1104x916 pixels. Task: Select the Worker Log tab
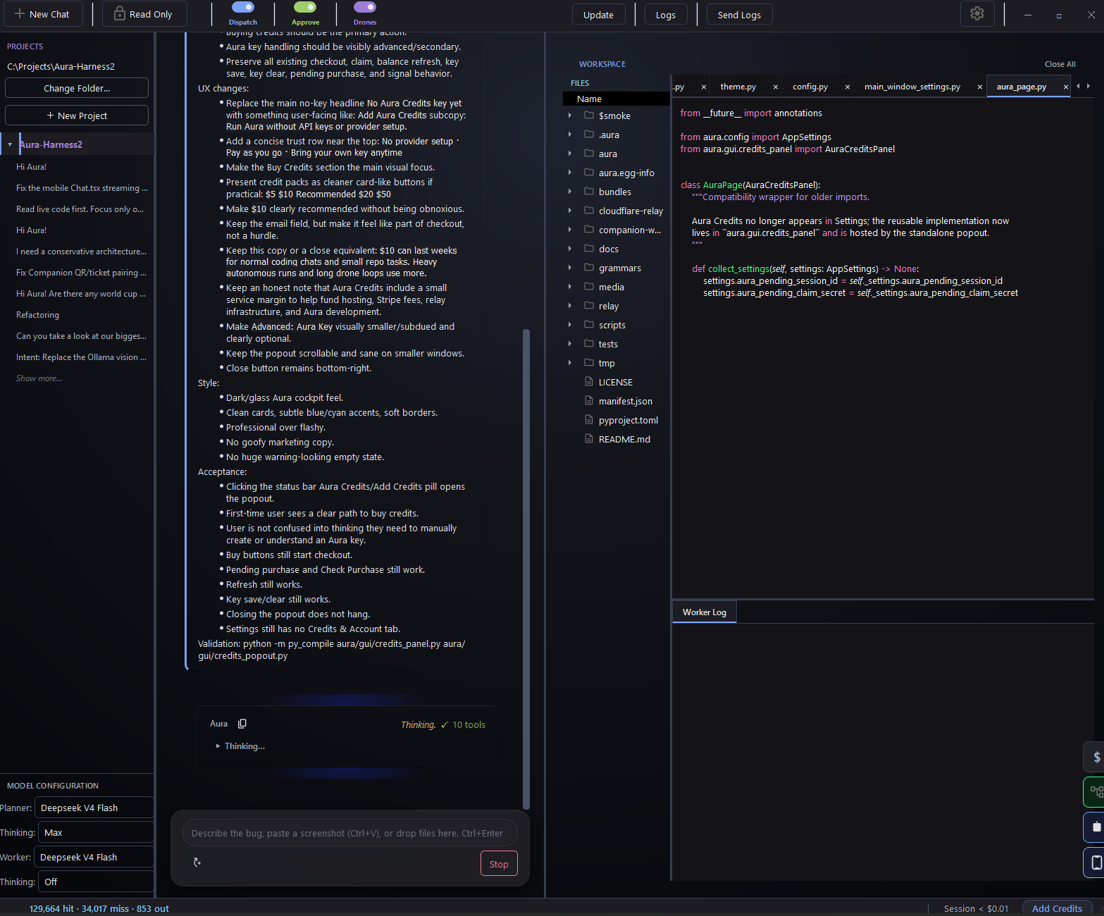pyautogui.click(x=704, y=612)
